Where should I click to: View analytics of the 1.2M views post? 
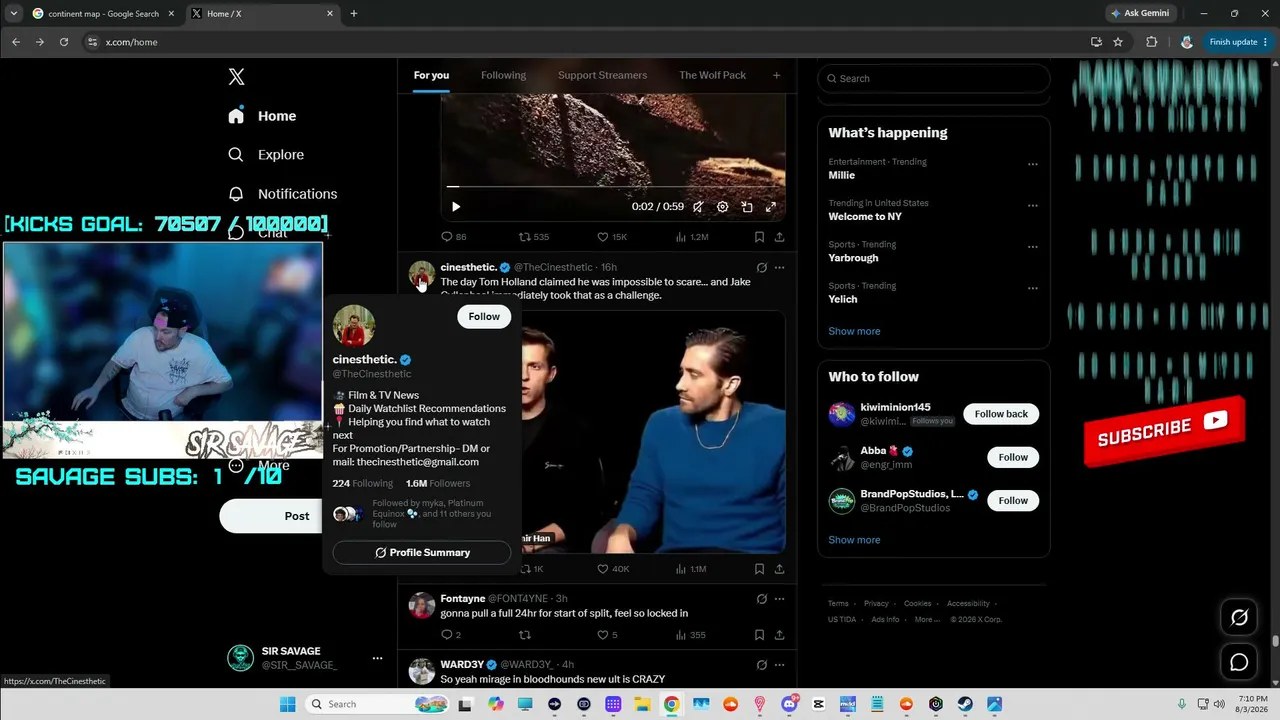tap(692, 237)
